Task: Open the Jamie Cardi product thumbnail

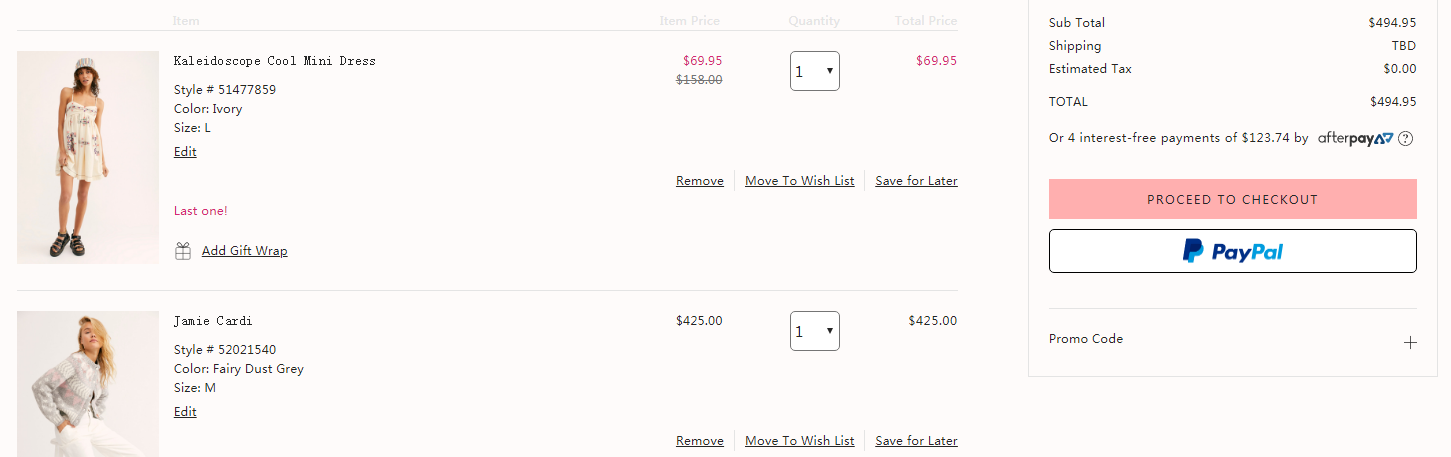Action: click(88, 384)
